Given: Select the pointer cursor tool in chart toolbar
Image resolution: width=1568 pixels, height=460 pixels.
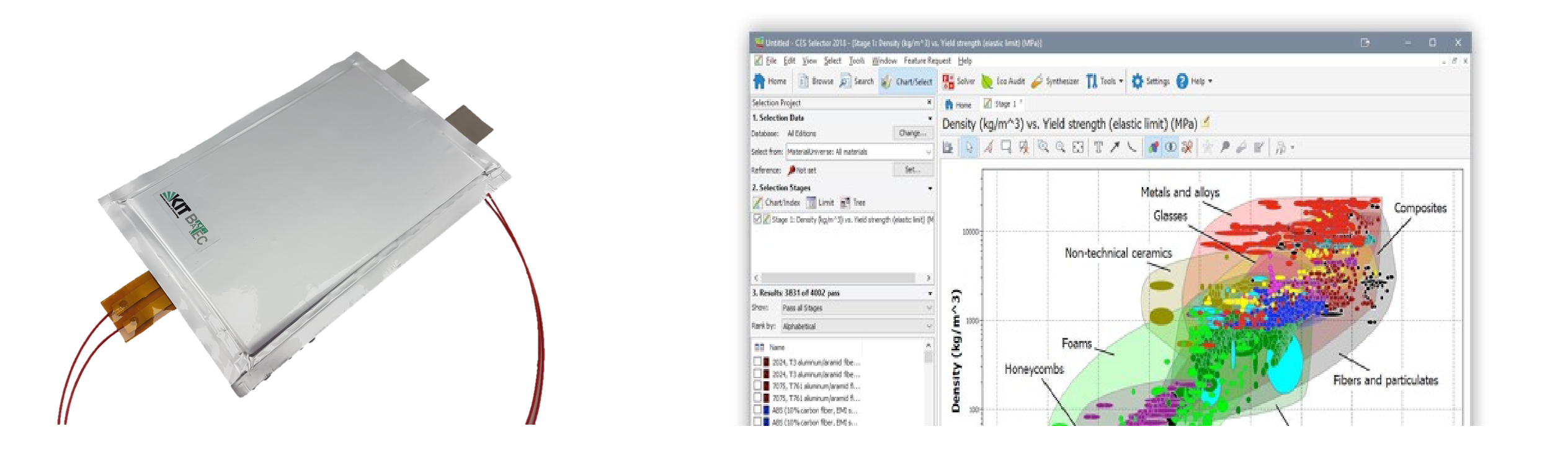Looking at the screenshot, I should (x=969, y=148).
